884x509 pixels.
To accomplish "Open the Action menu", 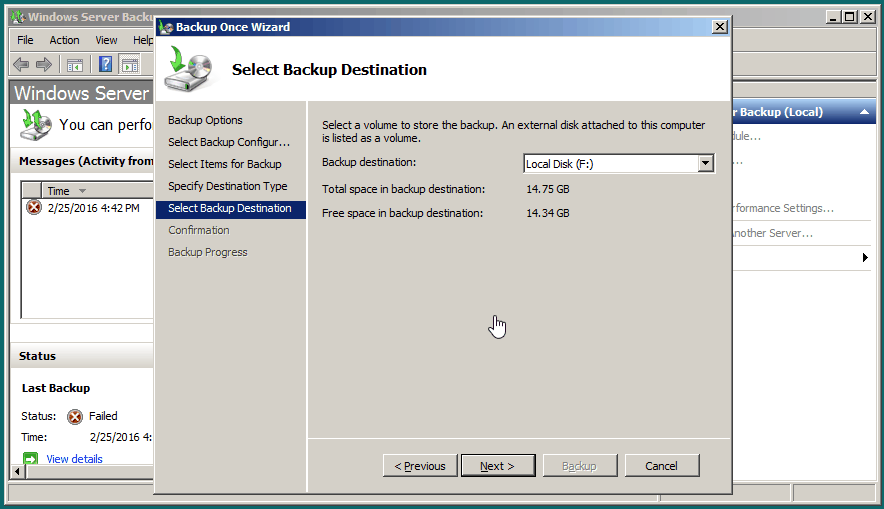I will 64,40.
